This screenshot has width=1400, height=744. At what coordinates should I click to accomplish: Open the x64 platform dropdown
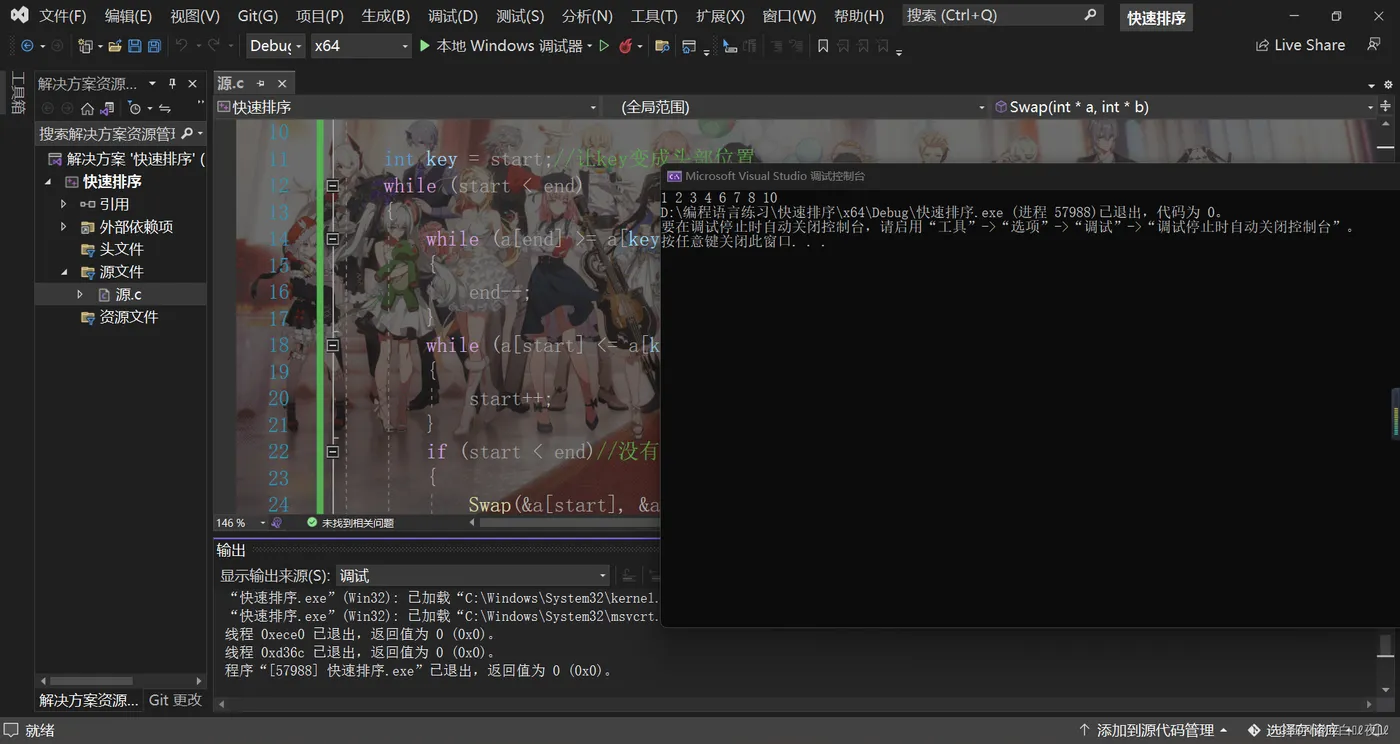[x=360, y=46]
